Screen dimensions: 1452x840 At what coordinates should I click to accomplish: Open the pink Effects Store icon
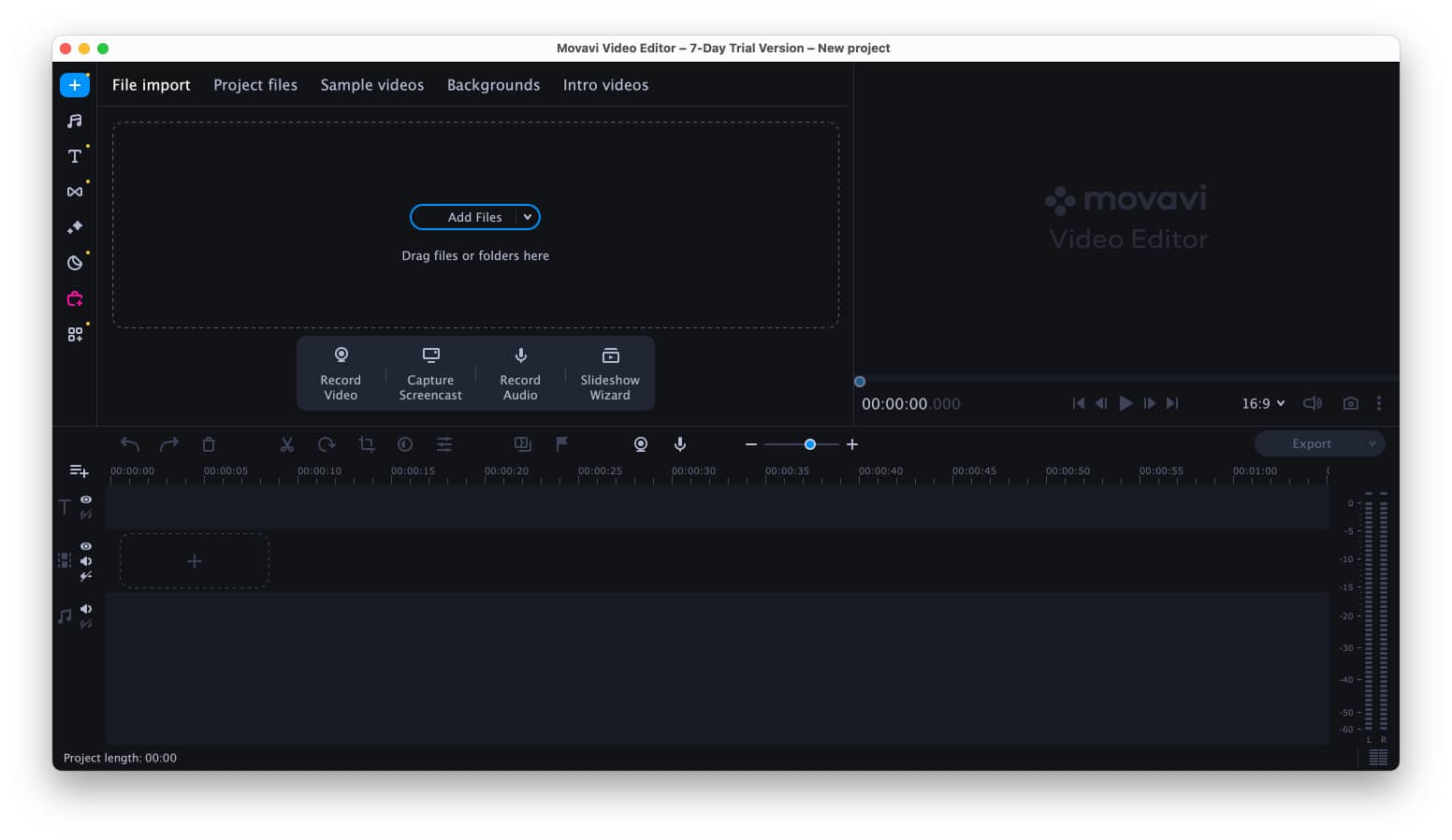coord(75,298)
